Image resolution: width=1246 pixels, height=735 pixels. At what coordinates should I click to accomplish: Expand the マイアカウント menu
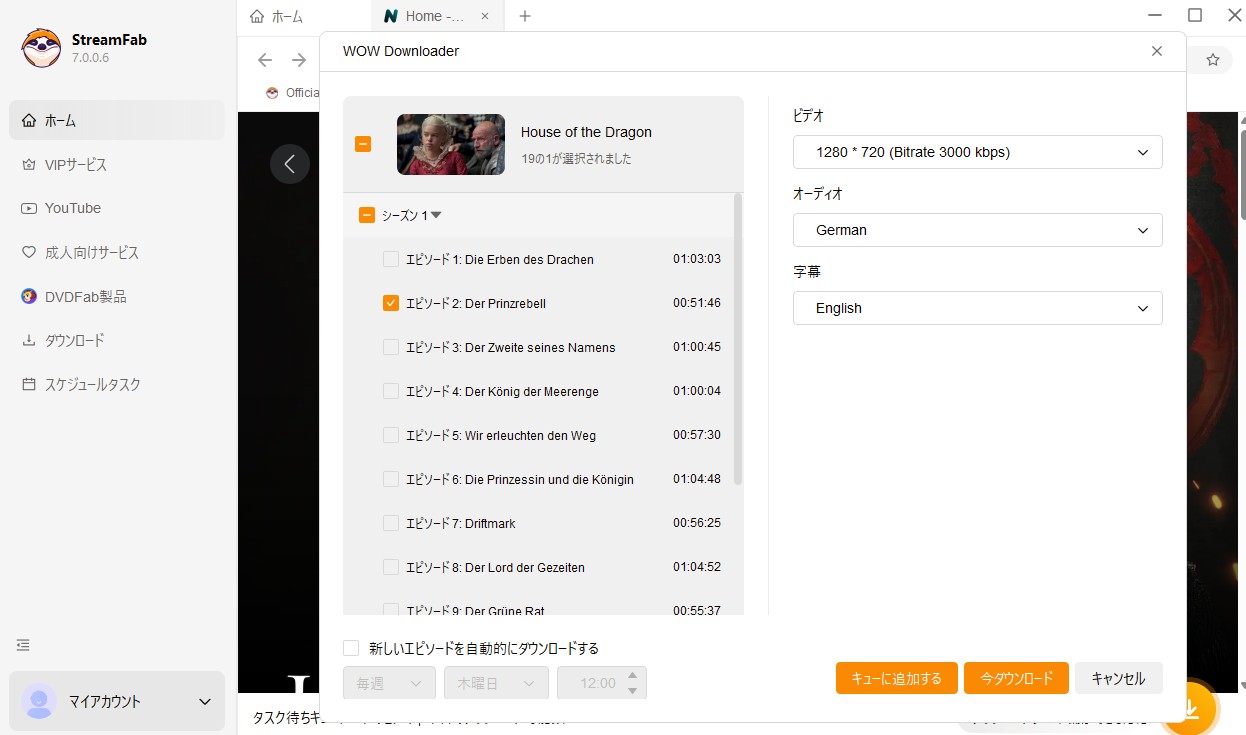click(x=117, y=701)
